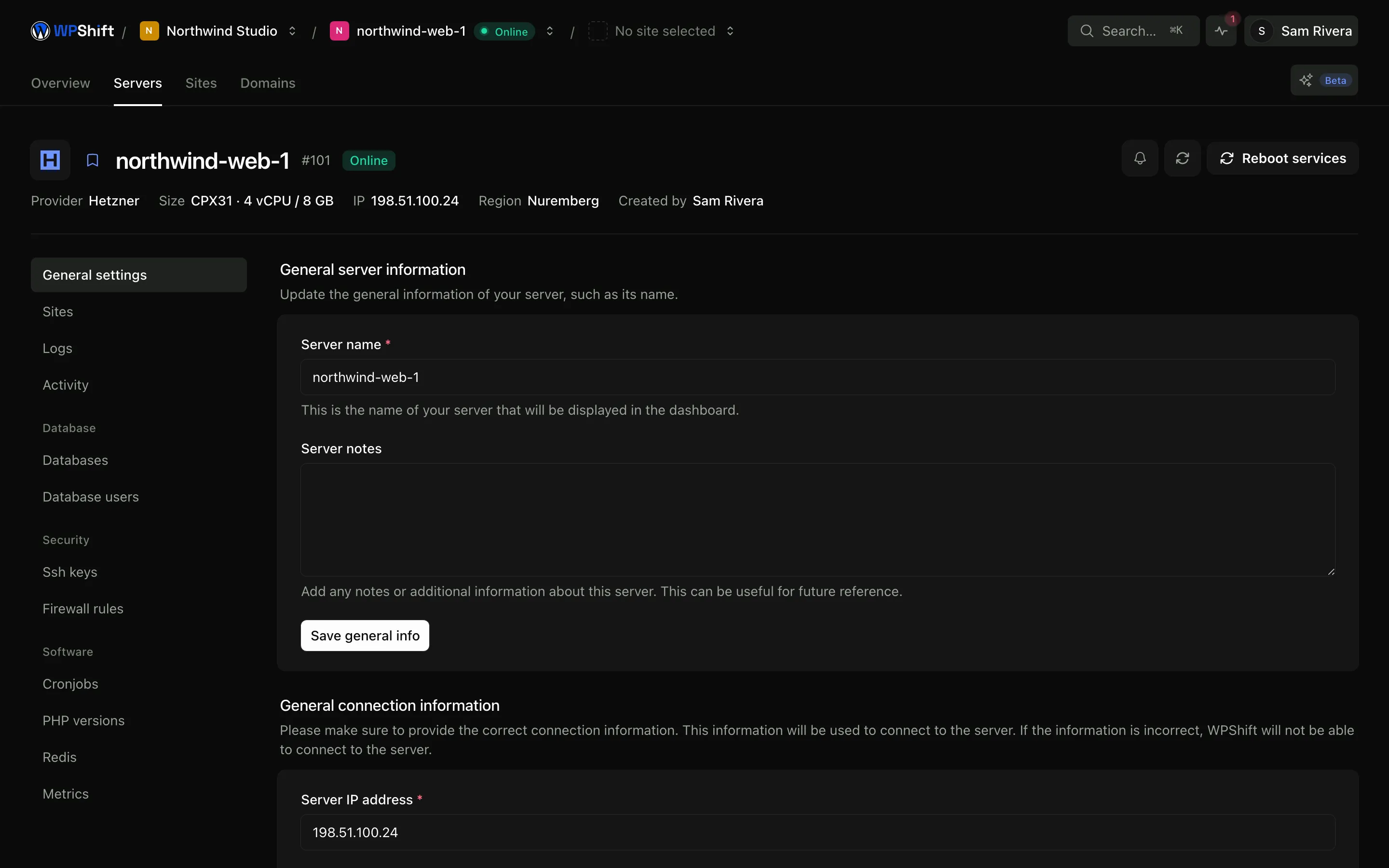Viewport: 1389px width, 868px height.
Task: Click the Sam Rivera S avatar
Action: click(x=1262, y=31)
